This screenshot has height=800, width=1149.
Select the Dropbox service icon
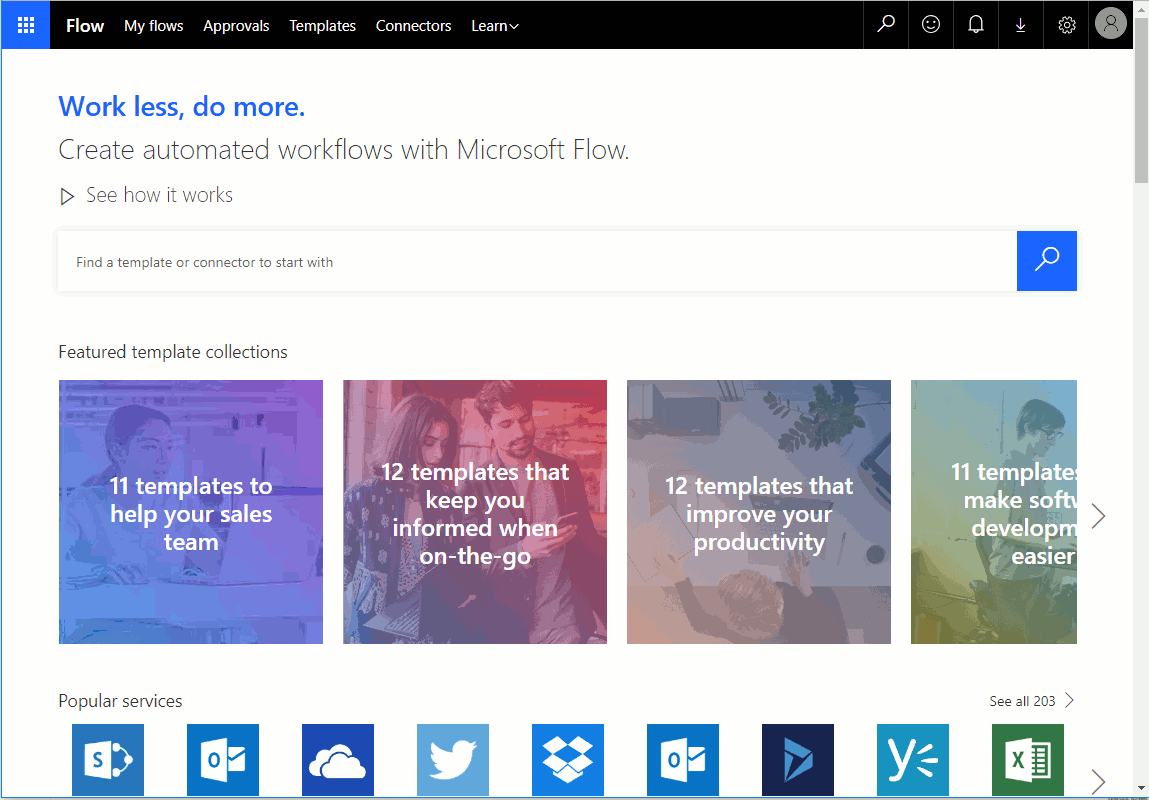click(x=568, y=760)
